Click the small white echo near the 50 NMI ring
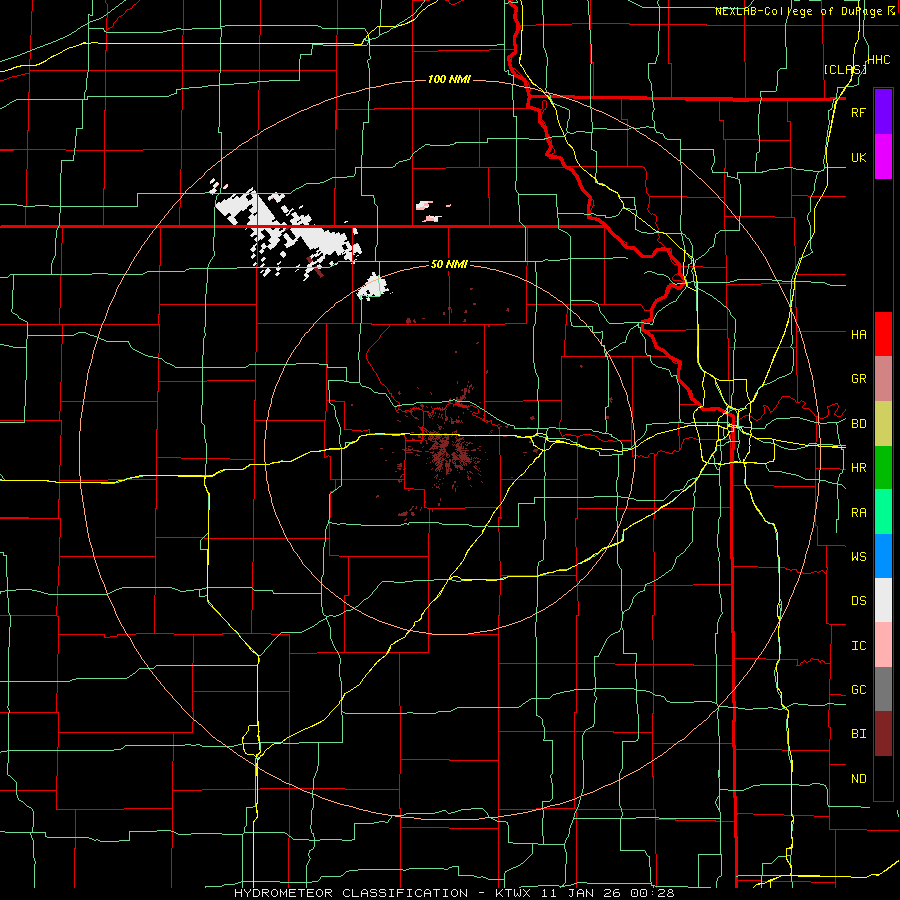The width and height of the screenshot is (900, 900). coord(372,287)
